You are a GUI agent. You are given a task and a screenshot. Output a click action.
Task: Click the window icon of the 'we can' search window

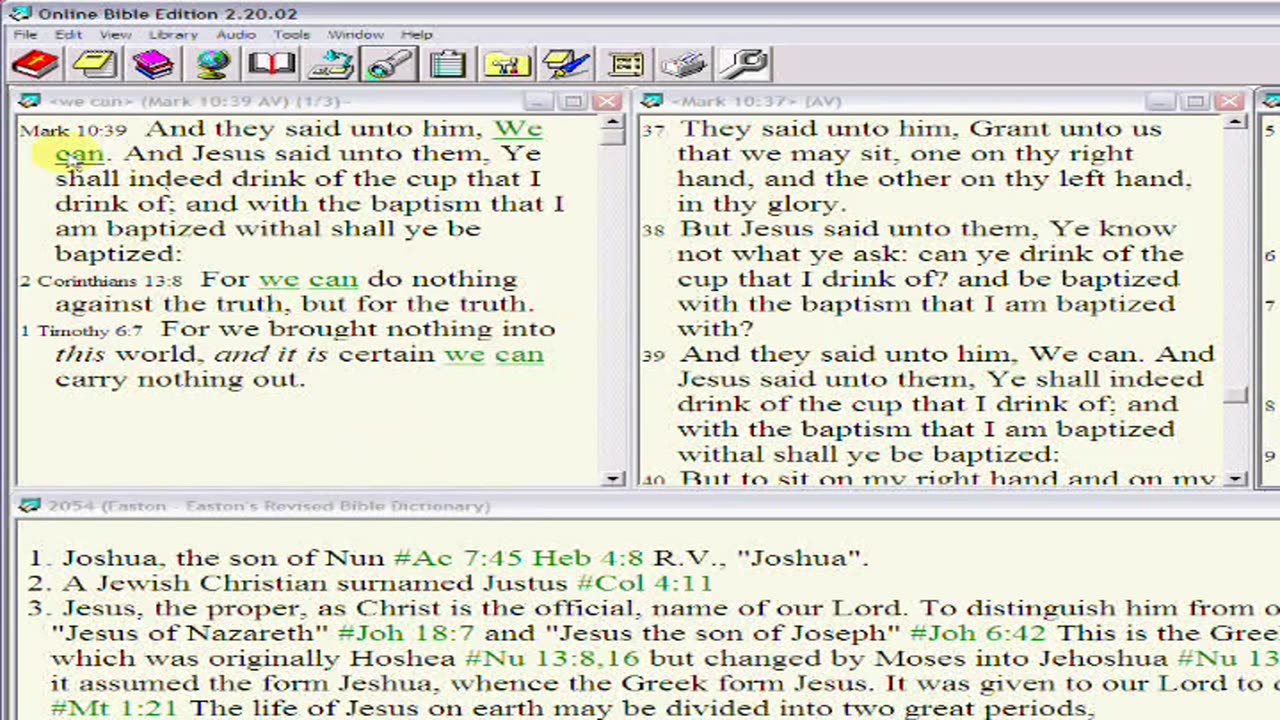click(29, 101)
